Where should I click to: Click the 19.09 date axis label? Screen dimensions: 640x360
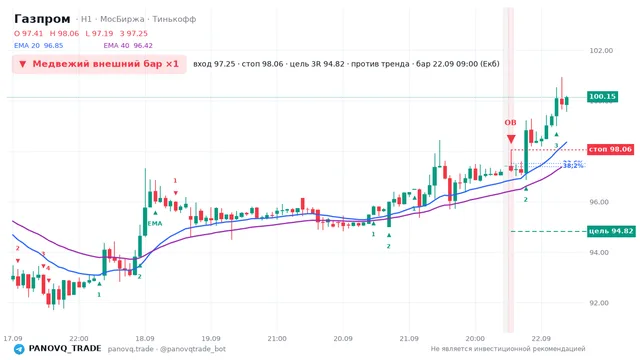point(211,339)
